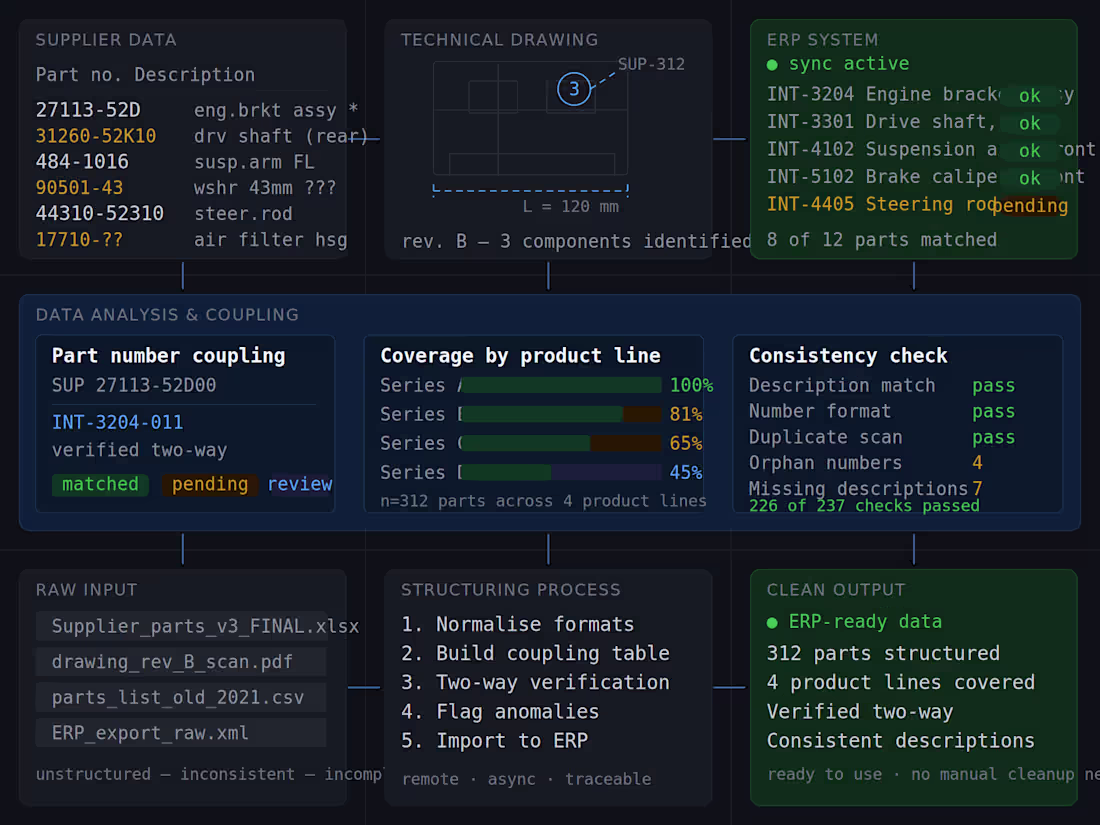
Task: Click the ok badge on INT-3301 row
Action: point(1029,123)
